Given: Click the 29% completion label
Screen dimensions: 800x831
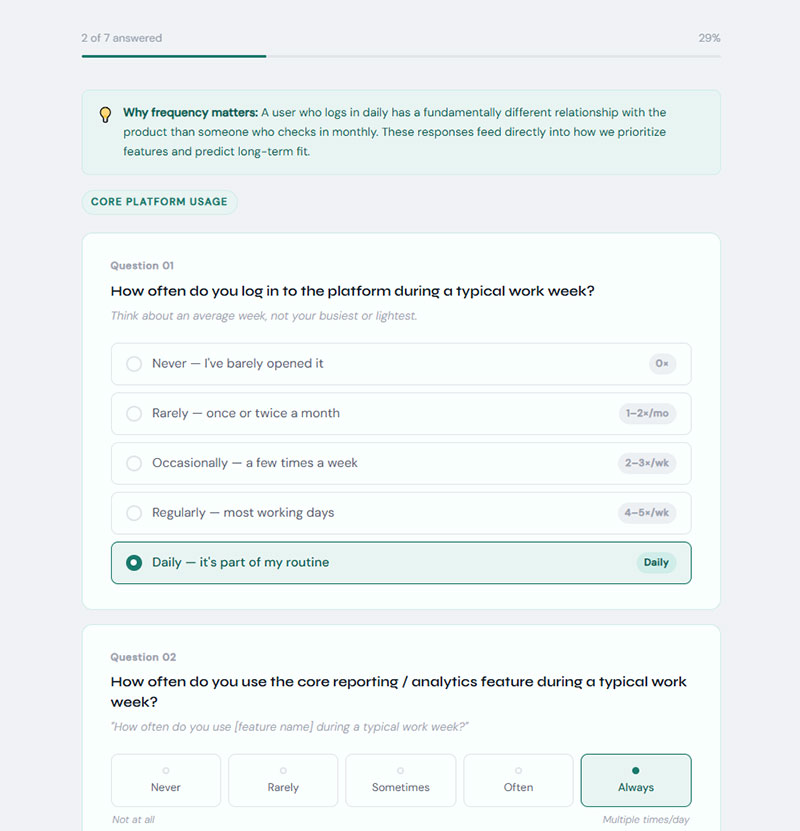Looking at the screenshot, I should [709, 38].
